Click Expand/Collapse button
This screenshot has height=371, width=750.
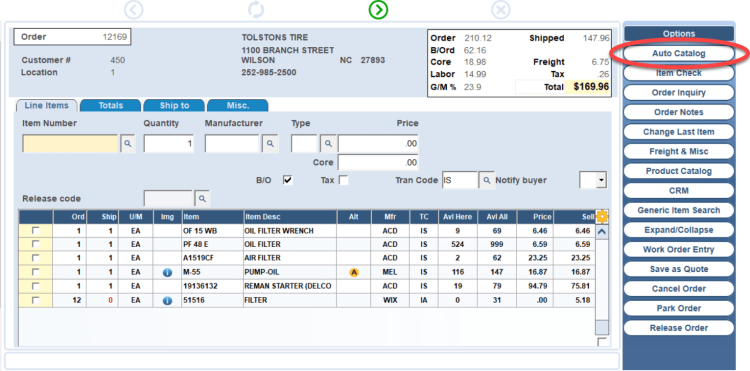tap(678, 230)
